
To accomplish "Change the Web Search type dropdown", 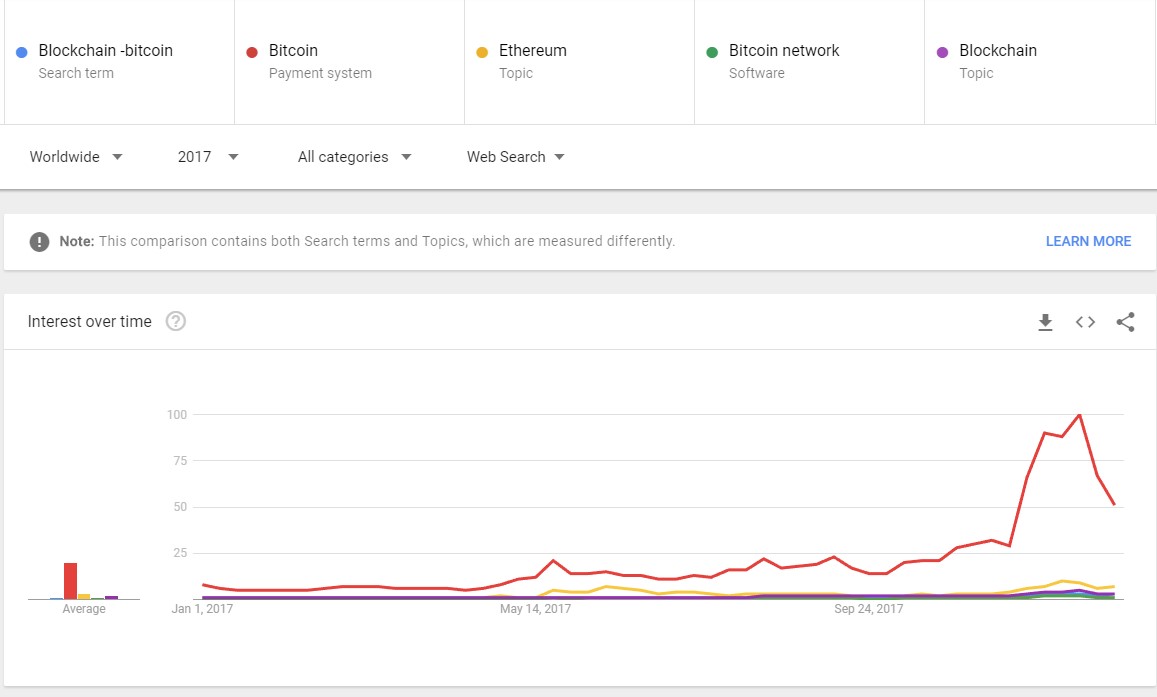I will [x=515, y=157].
